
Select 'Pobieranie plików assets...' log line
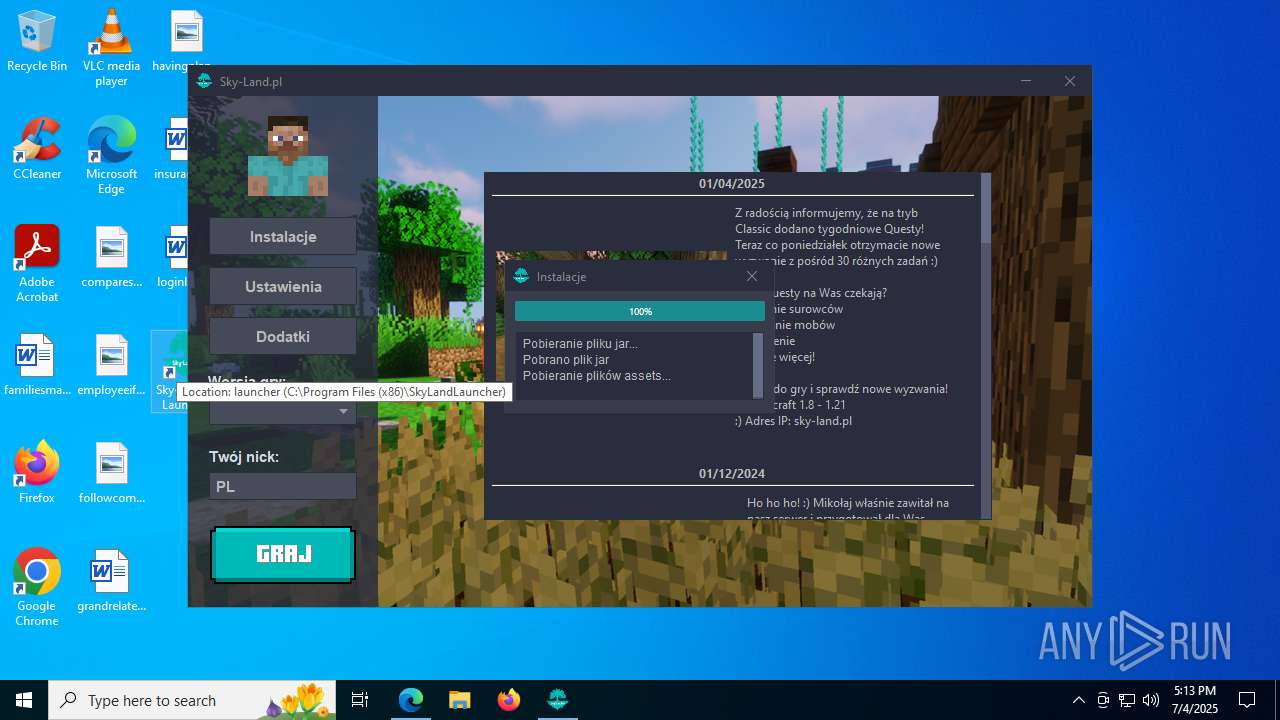[597, 376]
